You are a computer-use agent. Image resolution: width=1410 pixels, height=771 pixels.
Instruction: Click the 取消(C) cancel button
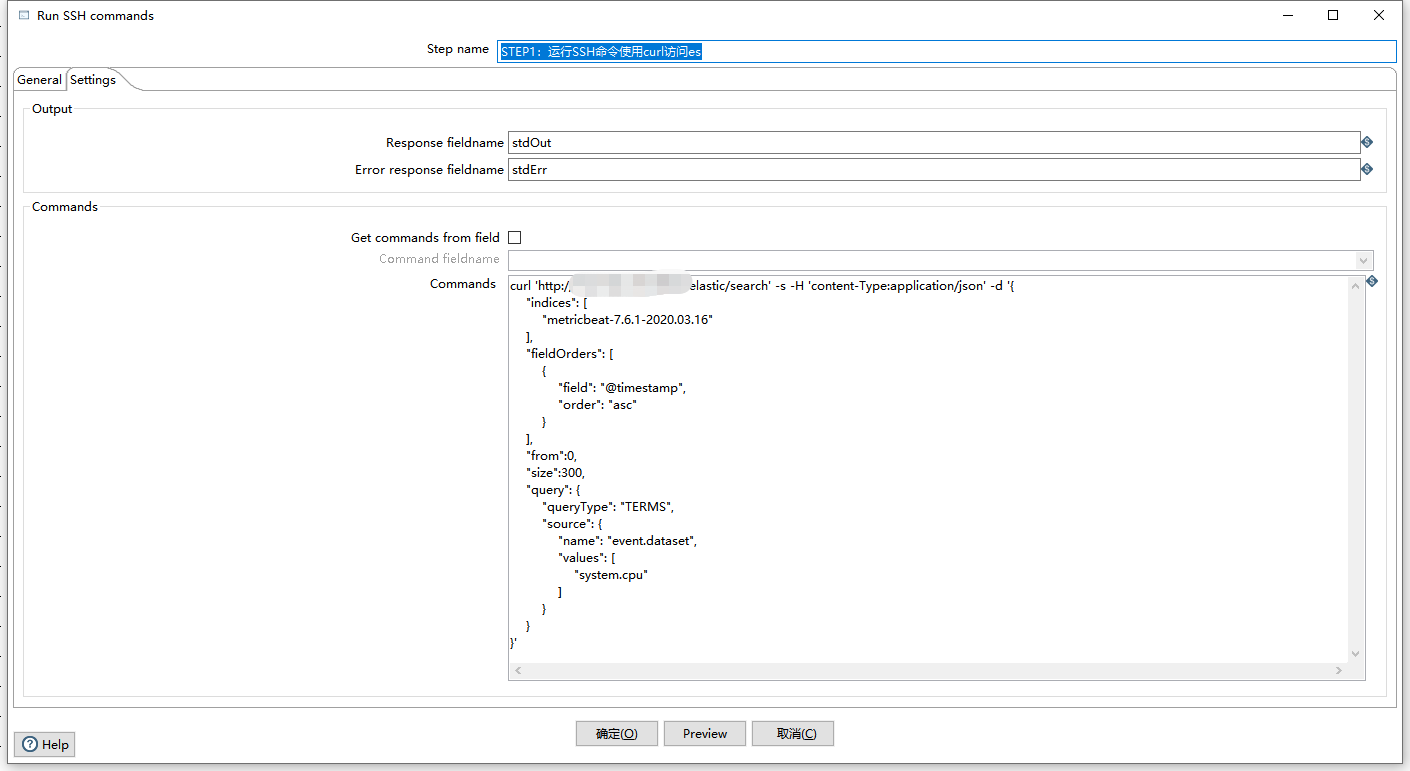793,733
